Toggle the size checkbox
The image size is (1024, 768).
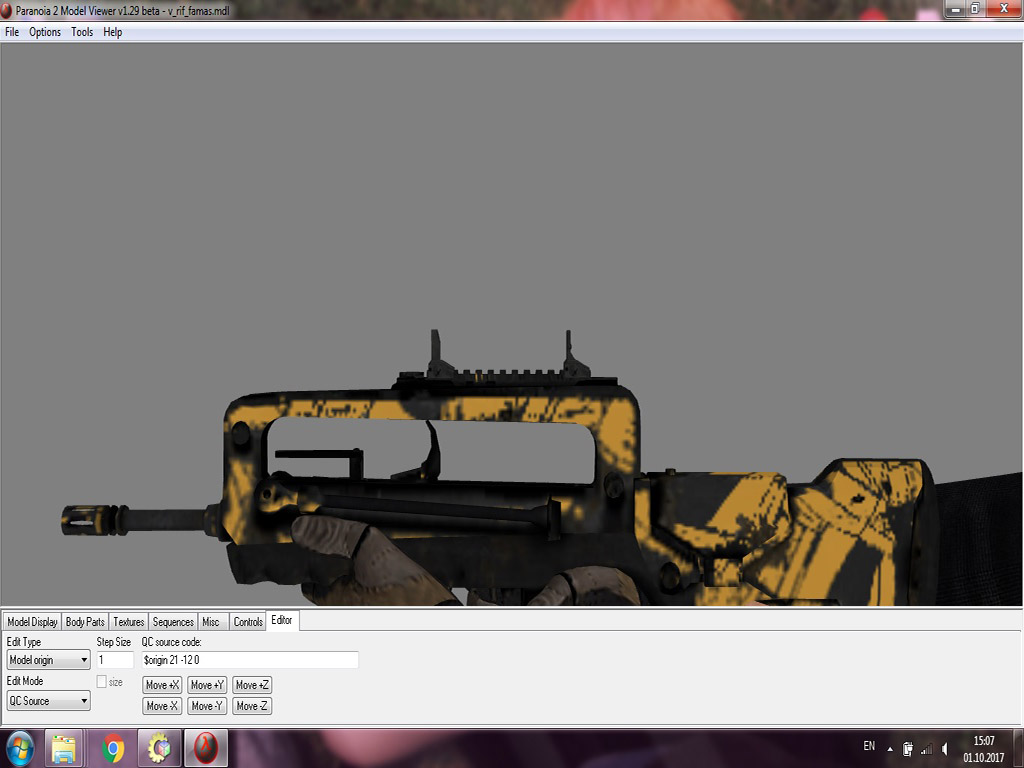tap(101, 682)
